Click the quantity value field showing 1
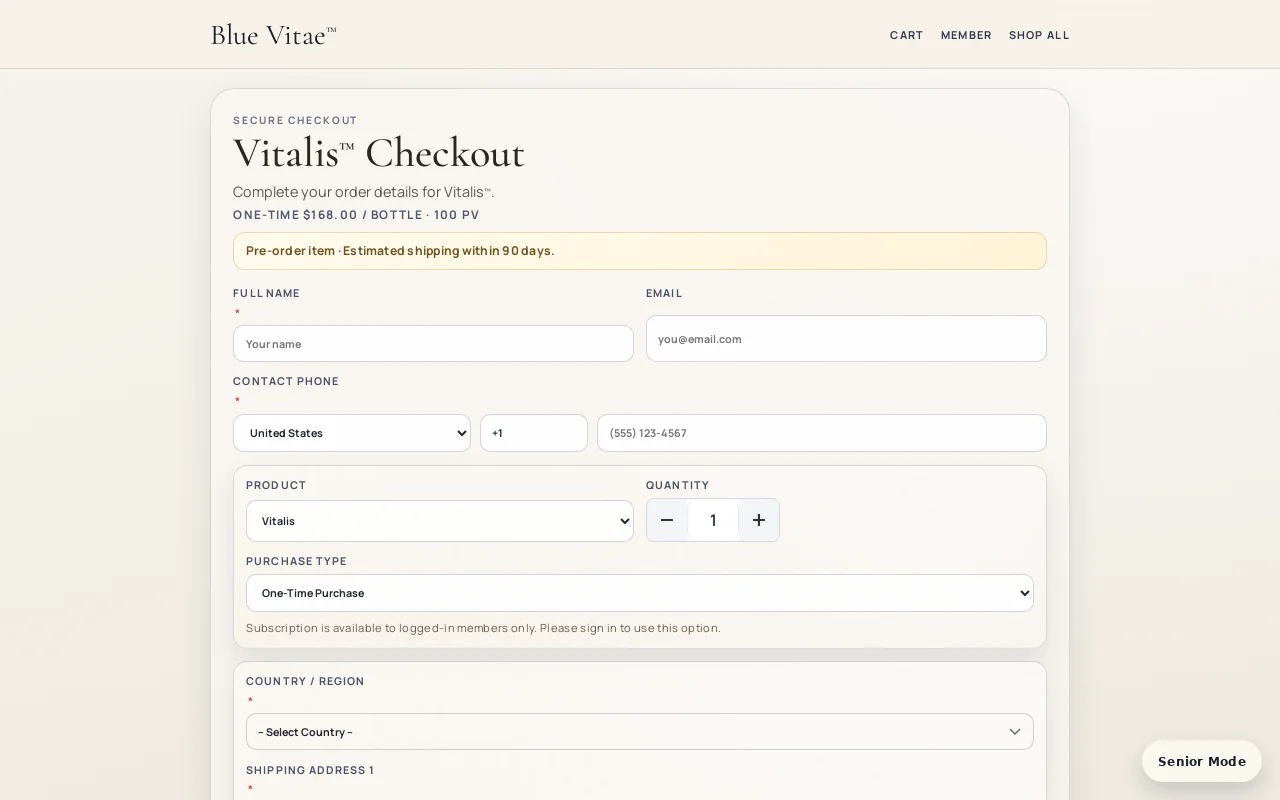The image size is (1280, 800). 713,520
